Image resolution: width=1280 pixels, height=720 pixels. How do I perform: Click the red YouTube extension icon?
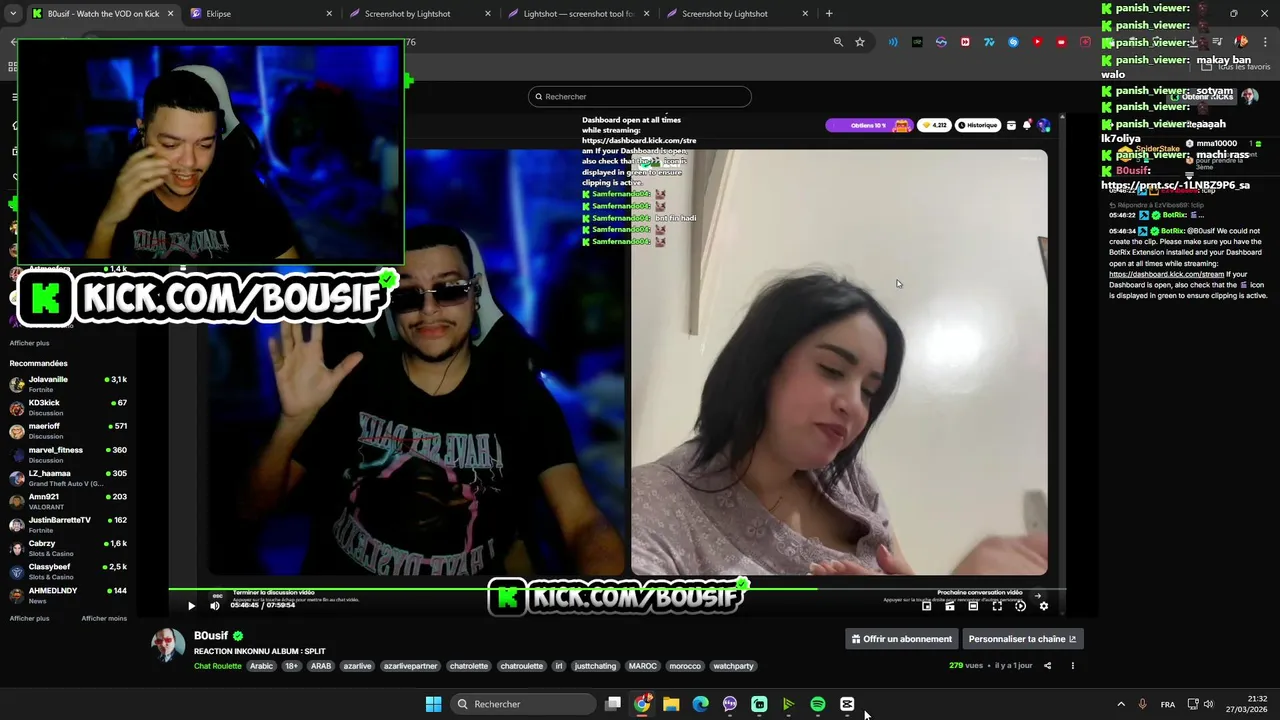(x=1037, y=42)
